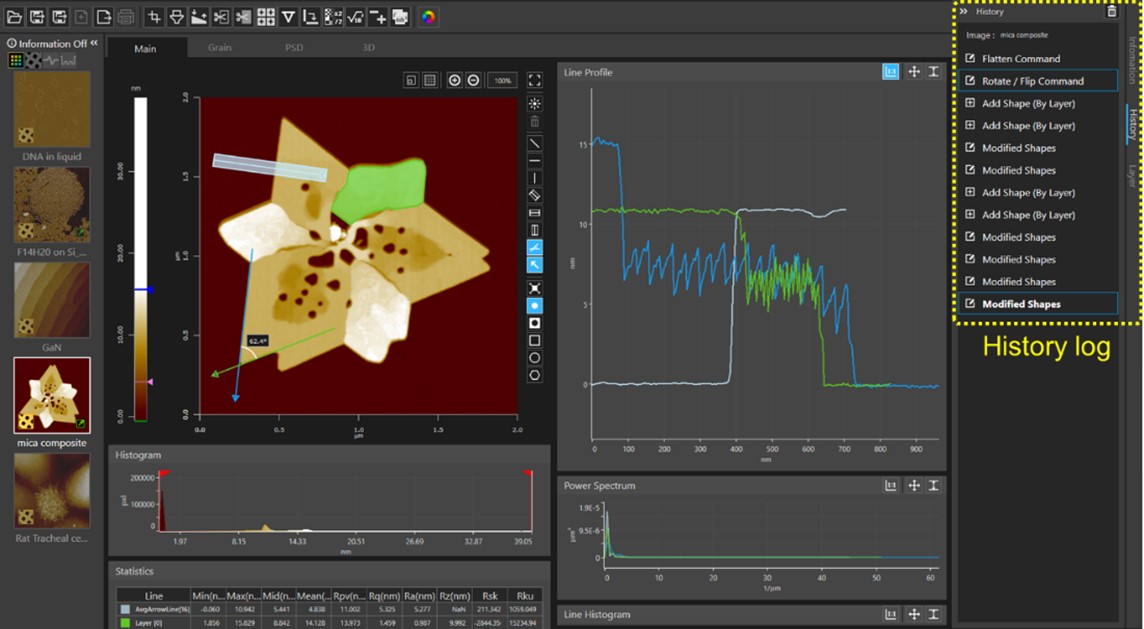Clear history using the trash icon
Screen dimensions: 1144x629
pyautogui.click(x=1111, y=12)
